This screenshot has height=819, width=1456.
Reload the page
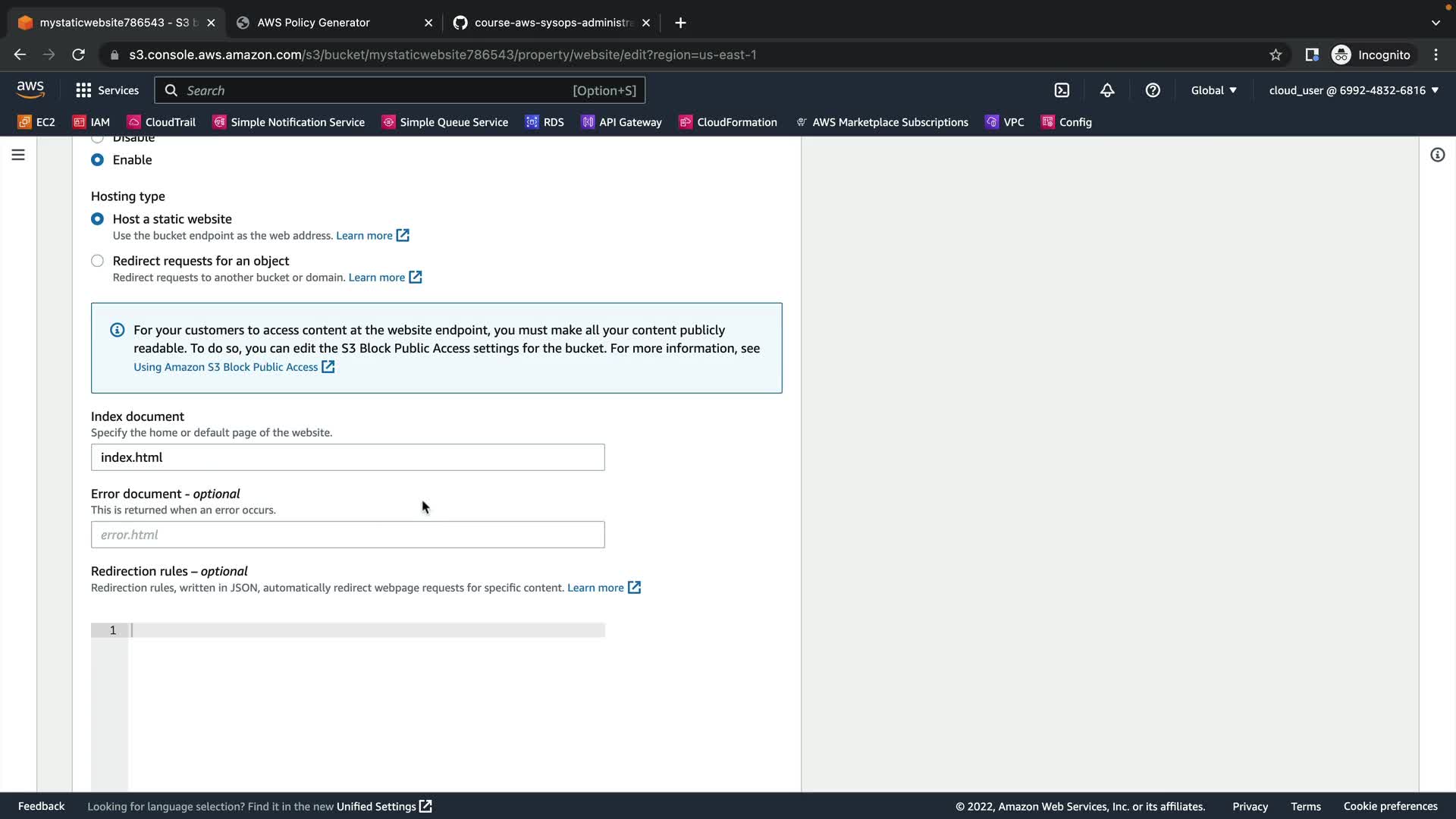coord(78,55)
